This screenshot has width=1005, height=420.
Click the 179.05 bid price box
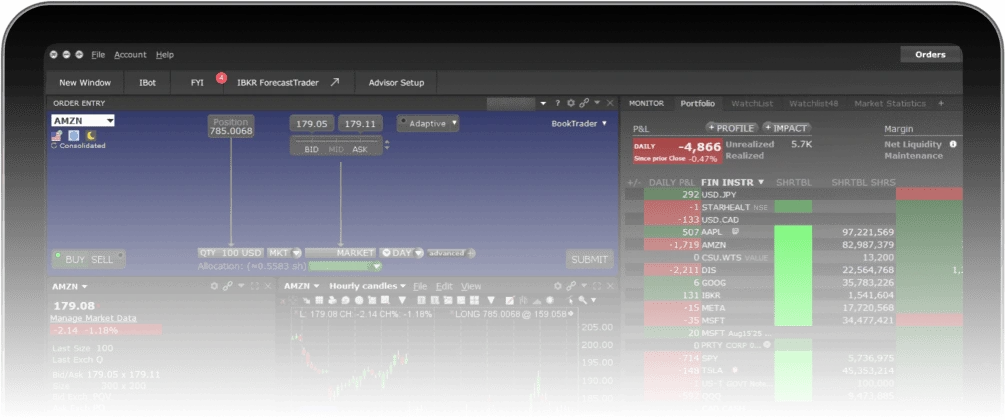[x=311, y=124]
